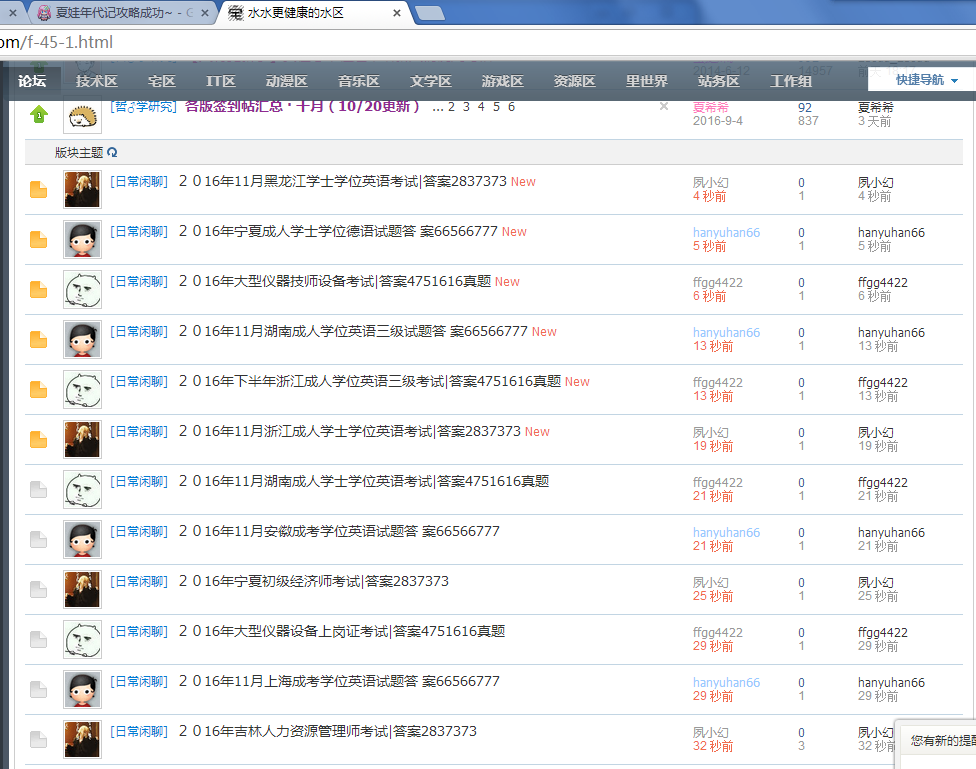Click the hedgehog avatar of pinned thread
Image resolution: width=976 pixels, height=769 pixels.
[82, 114]
